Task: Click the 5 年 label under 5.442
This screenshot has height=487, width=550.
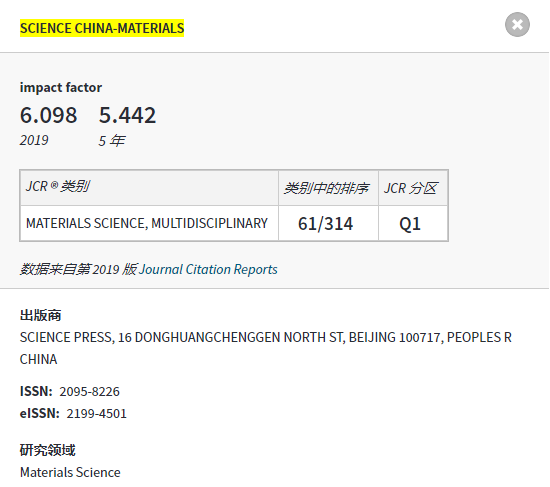Action: pos(112,141)
